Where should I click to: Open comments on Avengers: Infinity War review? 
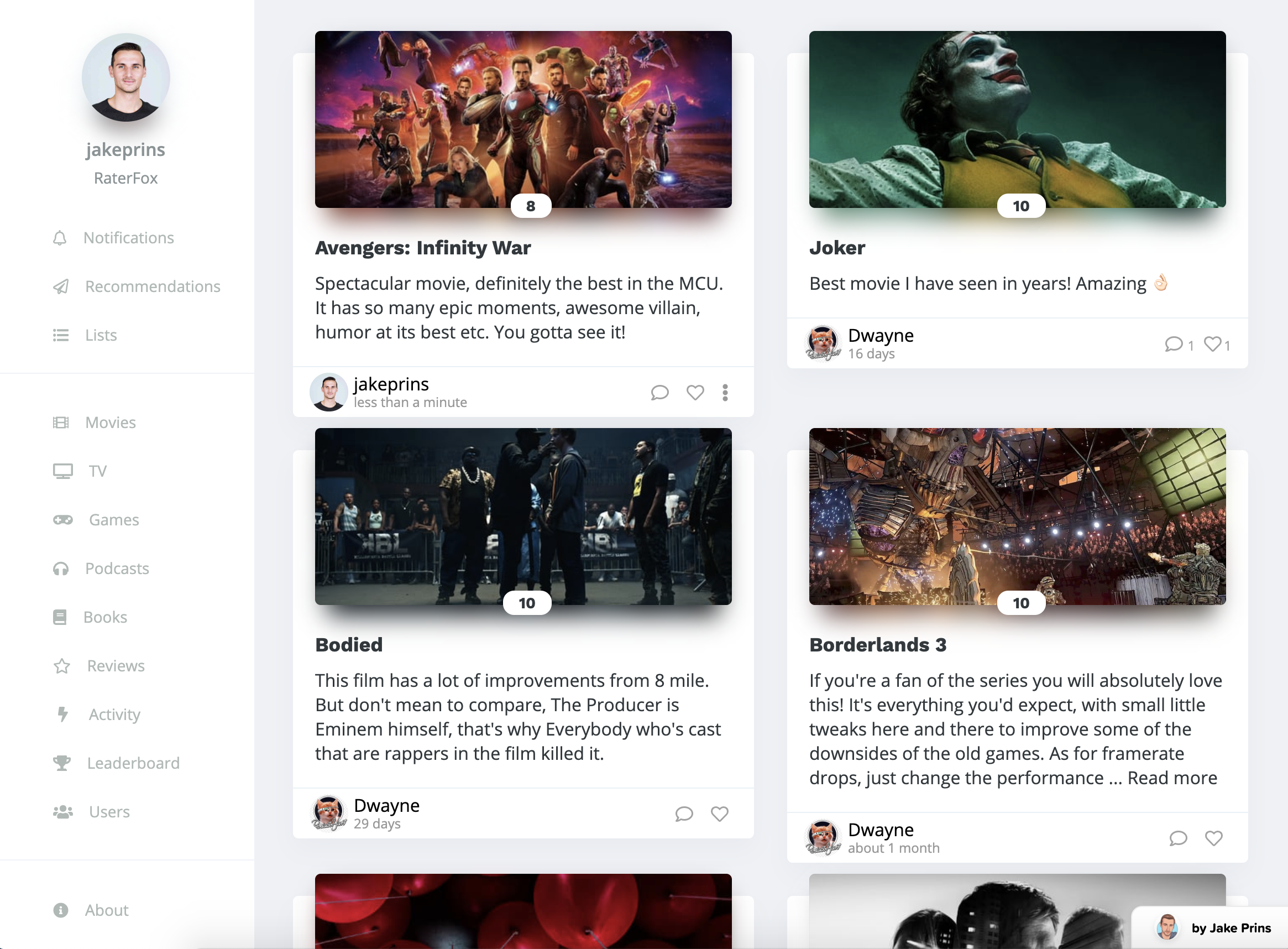tap(660, 392)
